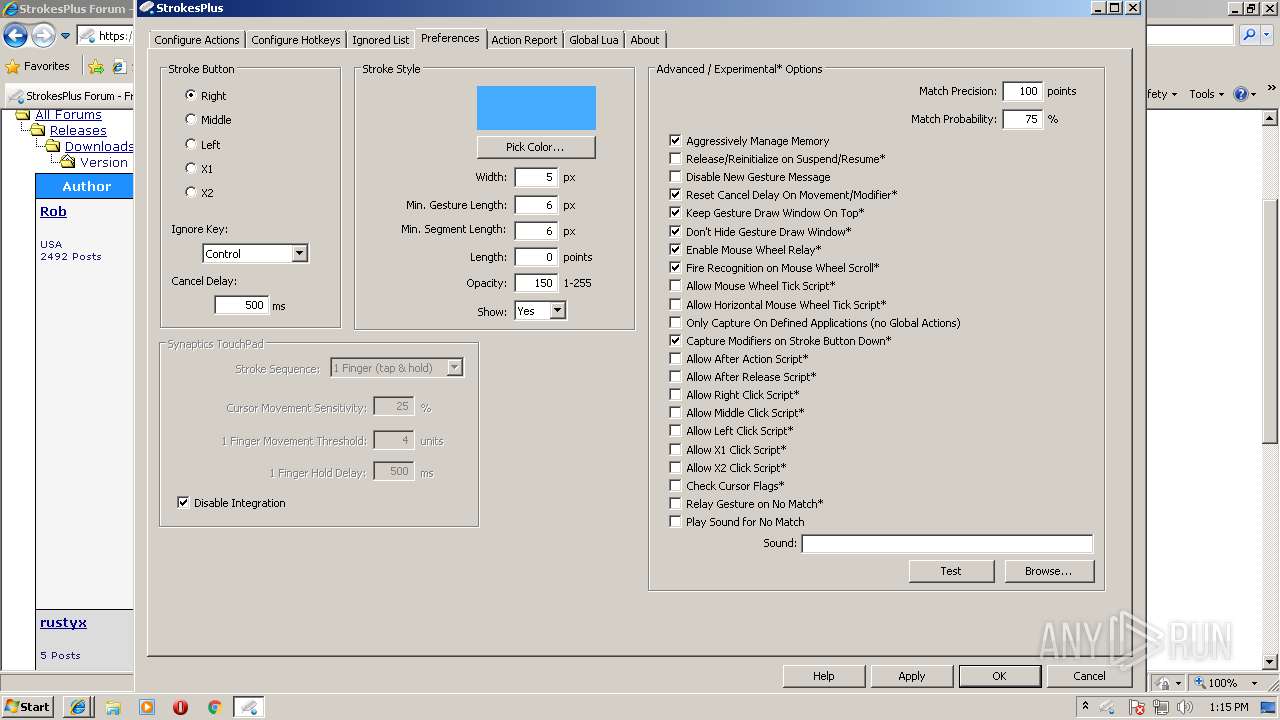
Task: Click the blue stroke color preview
Action: coord(536,108)
